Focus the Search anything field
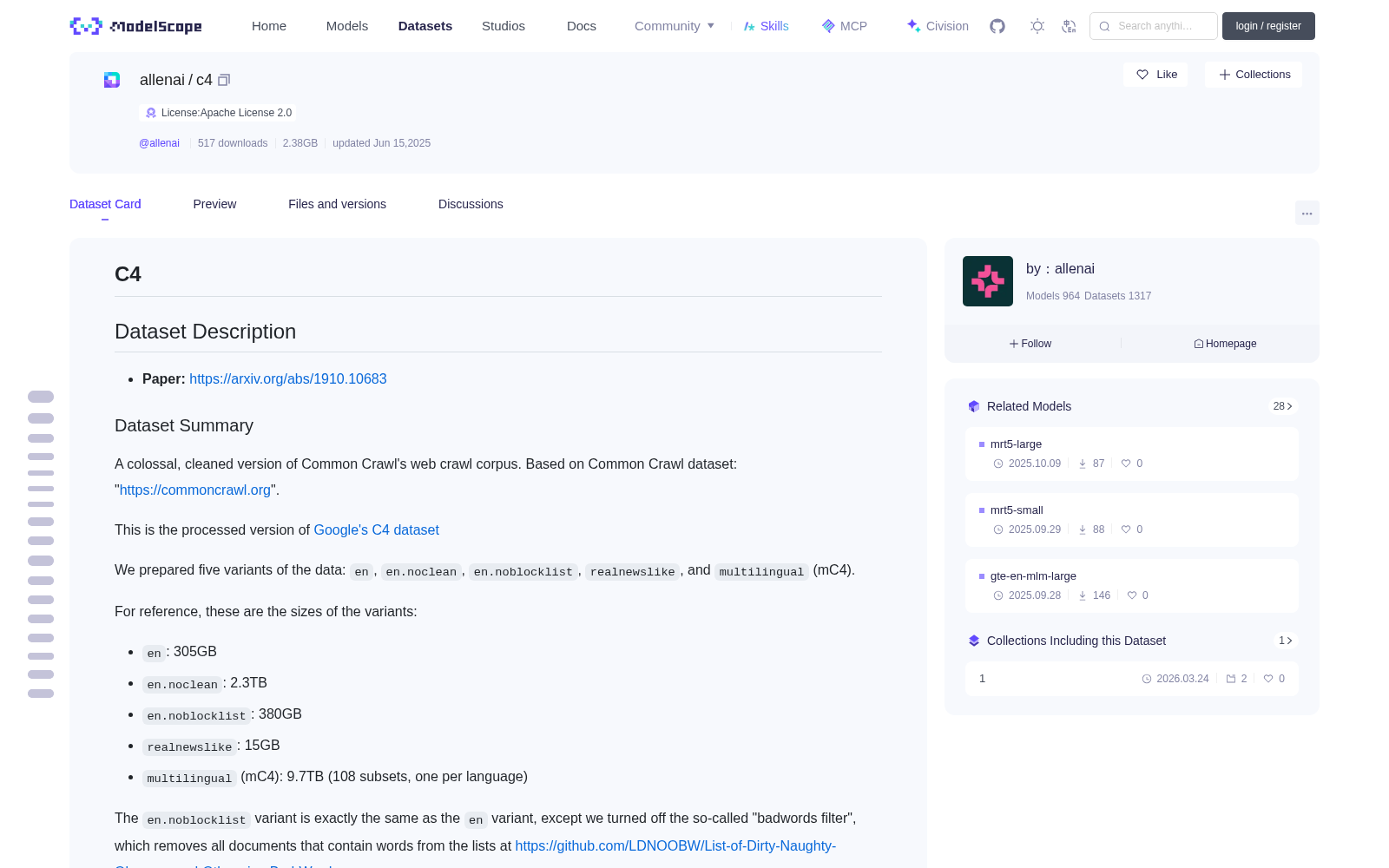This screenshot has width=1389, height=868. (x=1154, y=26)
